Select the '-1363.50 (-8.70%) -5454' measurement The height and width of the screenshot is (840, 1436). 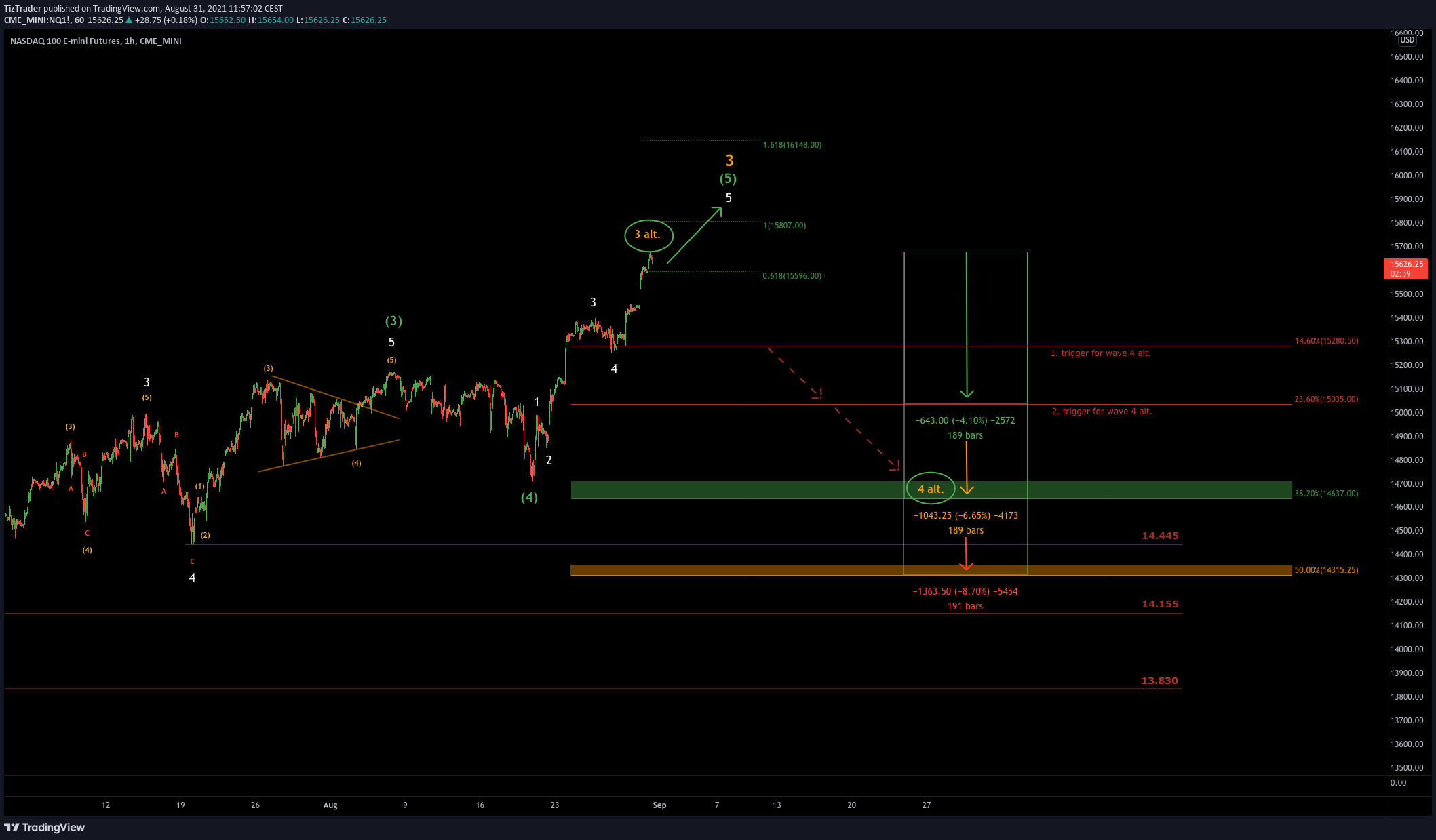(x=965, y=592)
